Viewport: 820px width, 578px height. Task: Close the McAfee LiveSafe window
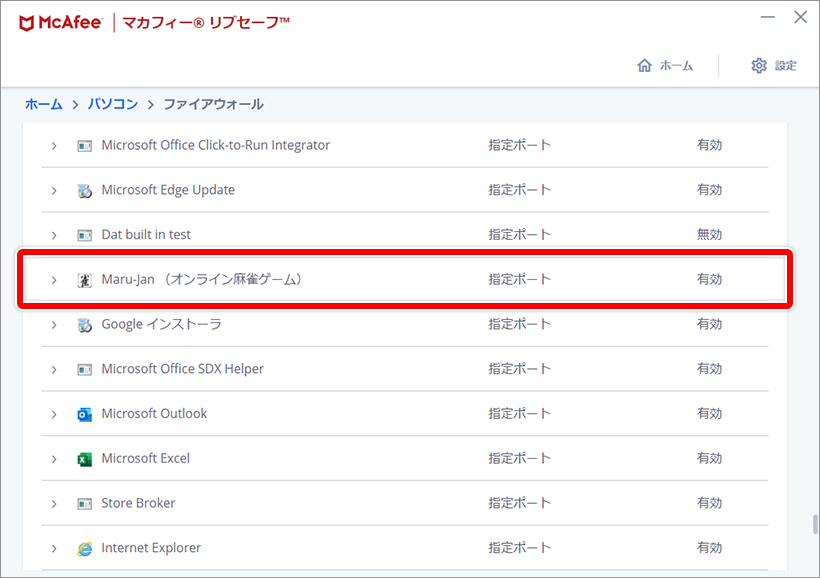[x=800, y=17]
